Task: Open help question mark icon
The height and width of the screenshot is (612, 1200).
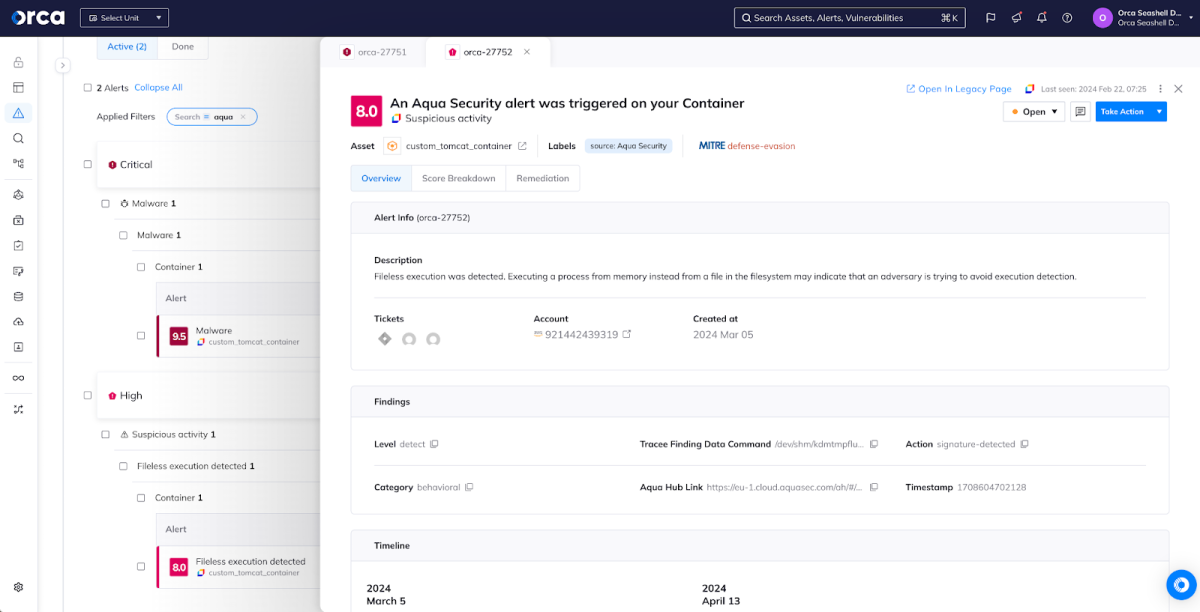Action: click(x=1067, y=18)
